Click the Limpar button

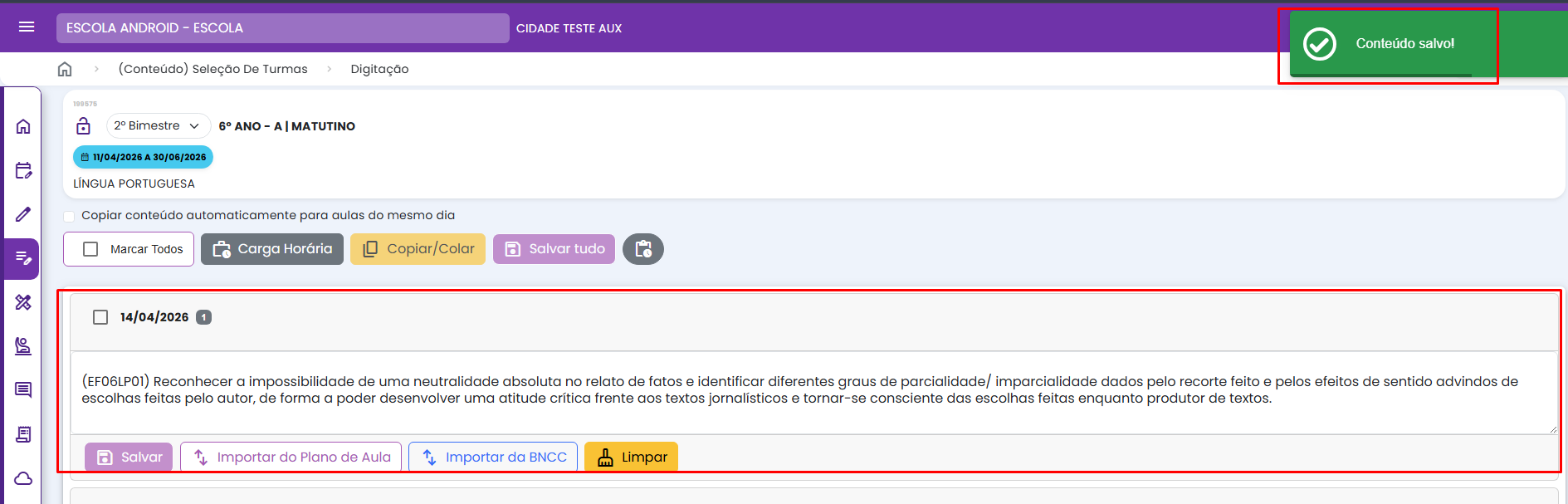[x=631, y=457]
